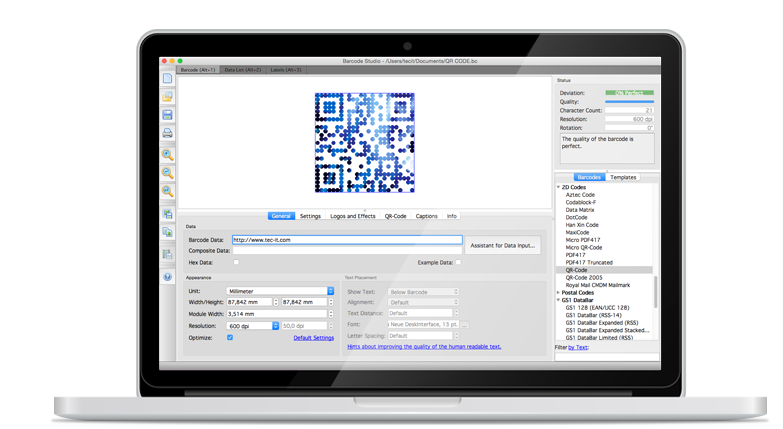Click the Text Distance stepper
Image resolution: width=783 pixels, height=429 pixels.
456,313
